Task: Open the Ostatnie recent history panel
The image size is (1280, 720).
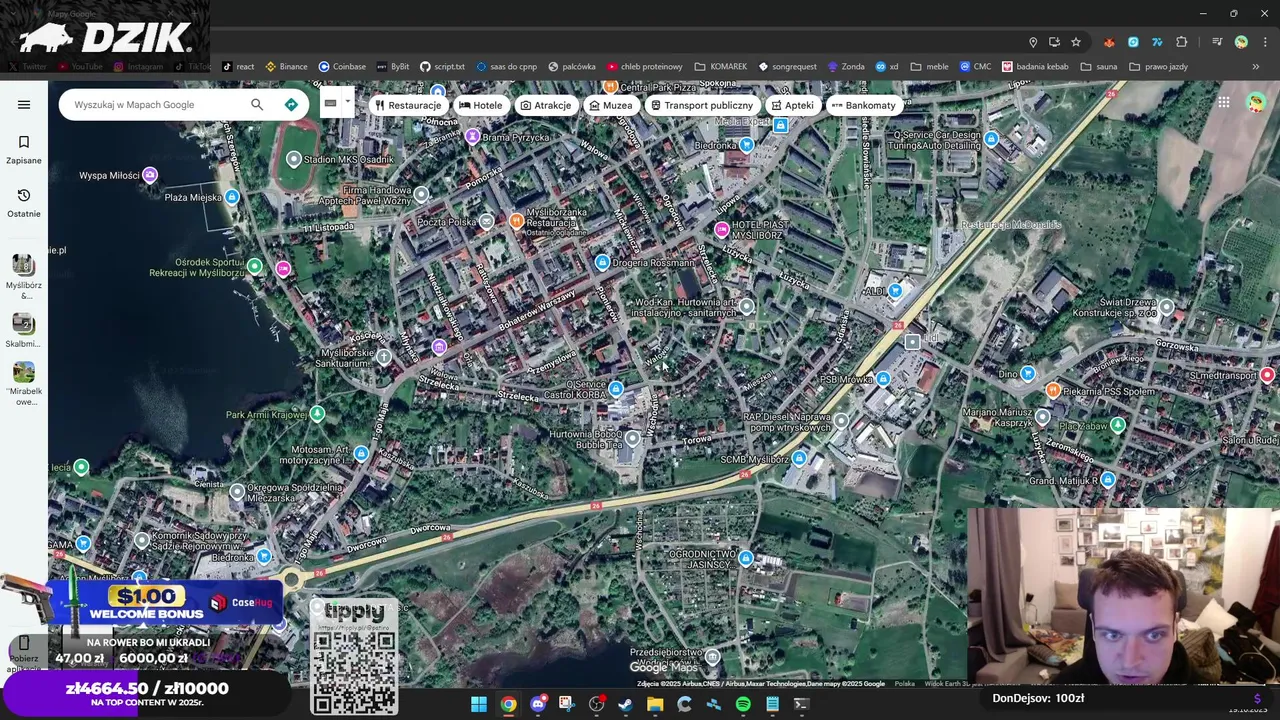Action: click(x=24, y=202)
